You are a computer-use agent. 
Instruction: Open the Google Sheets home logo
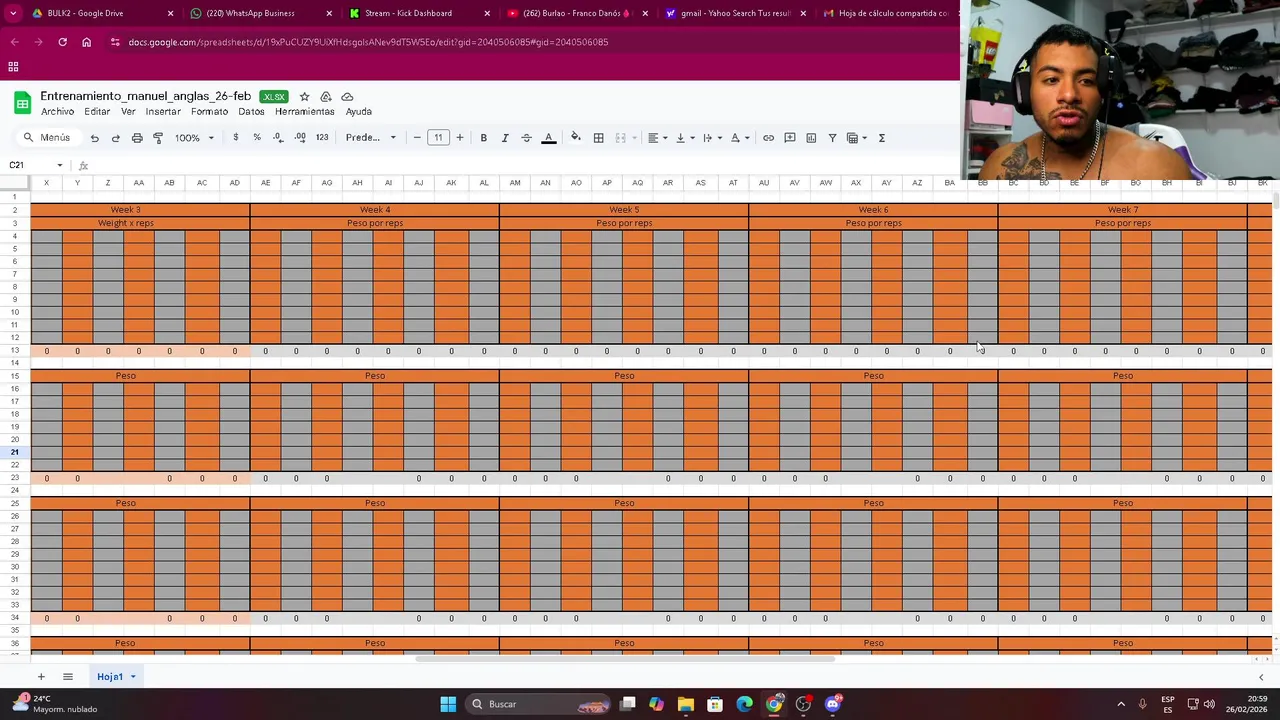[x=22, y=103]
